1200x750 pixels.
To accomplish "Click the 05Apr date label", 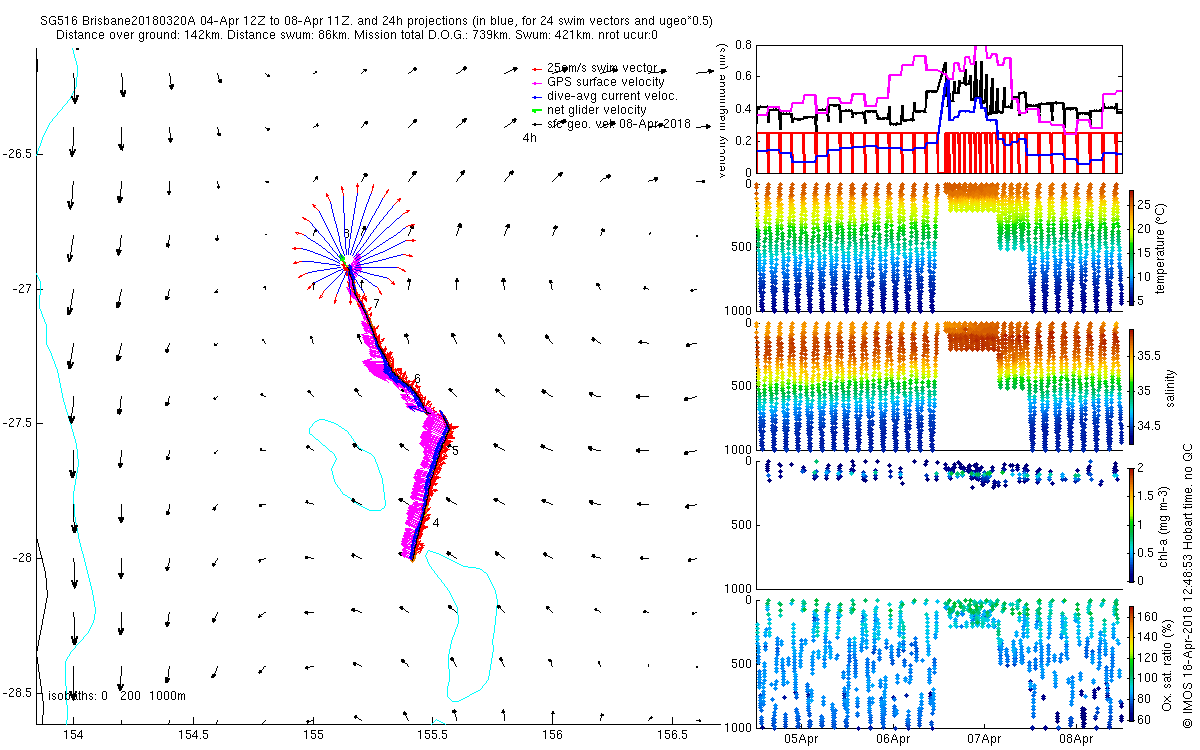I will (x=802, y=739).
